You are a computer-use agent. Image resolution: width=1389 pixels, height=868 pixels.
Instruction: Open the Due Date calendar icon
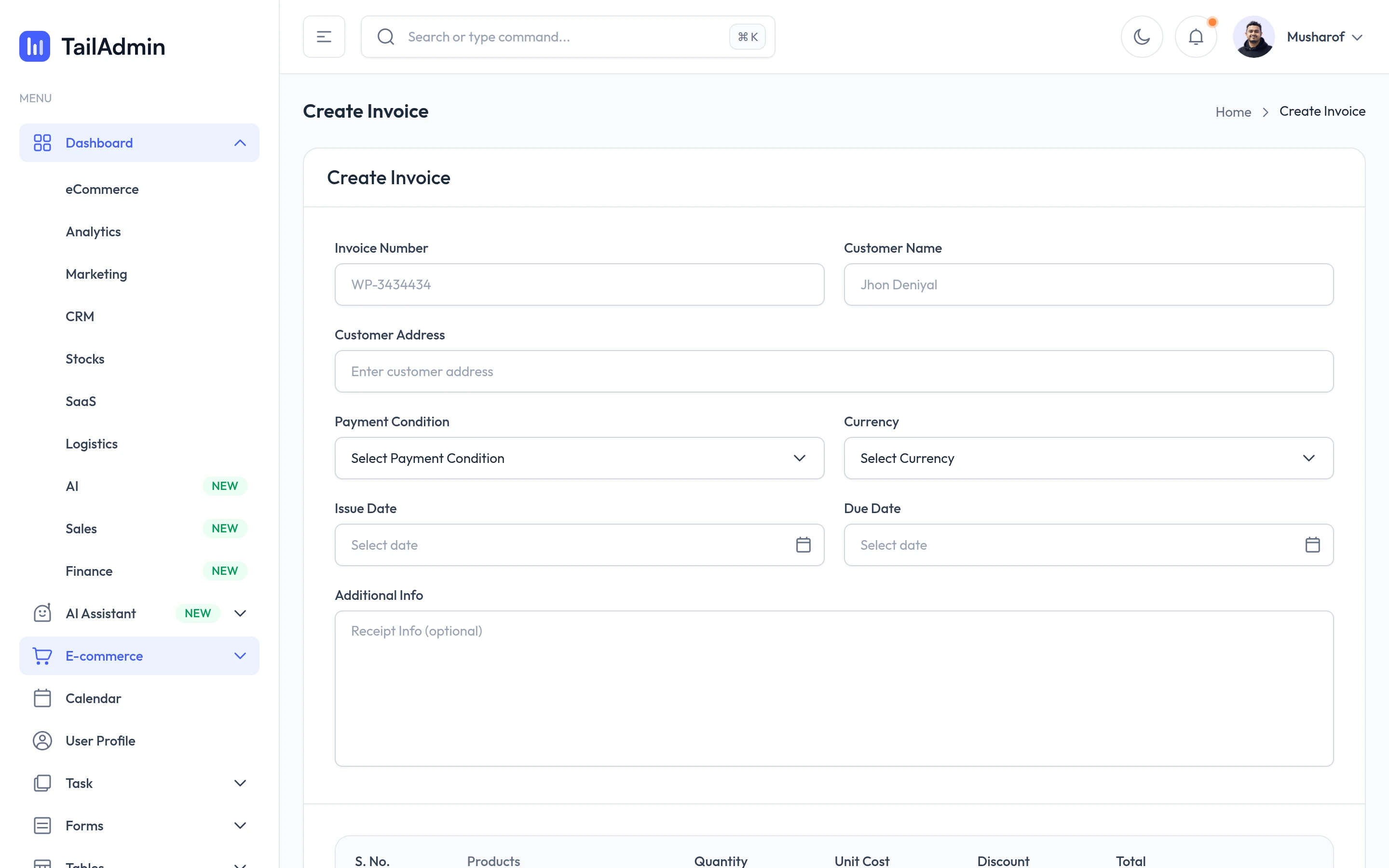click(1312, 545)
